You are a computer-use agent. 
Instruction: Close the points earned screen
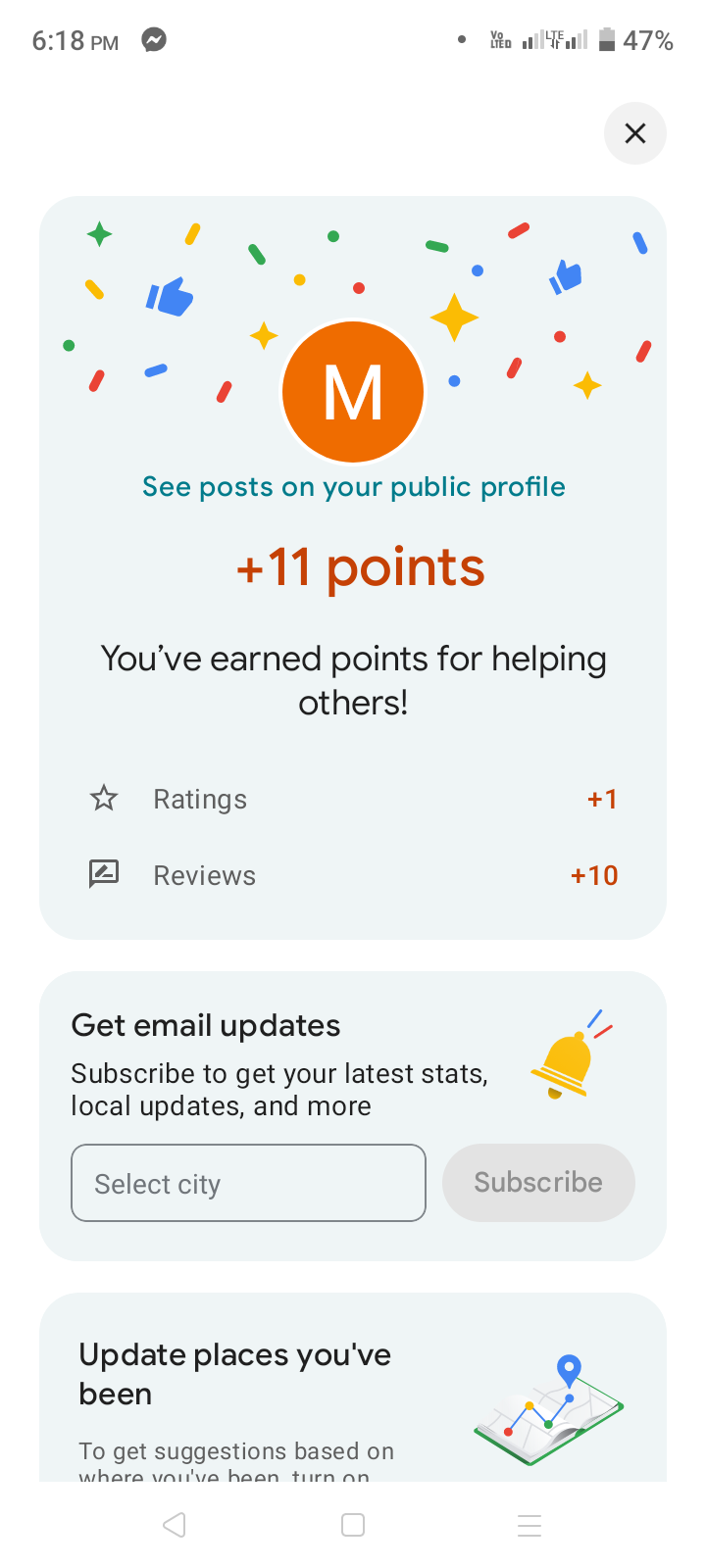634,133
